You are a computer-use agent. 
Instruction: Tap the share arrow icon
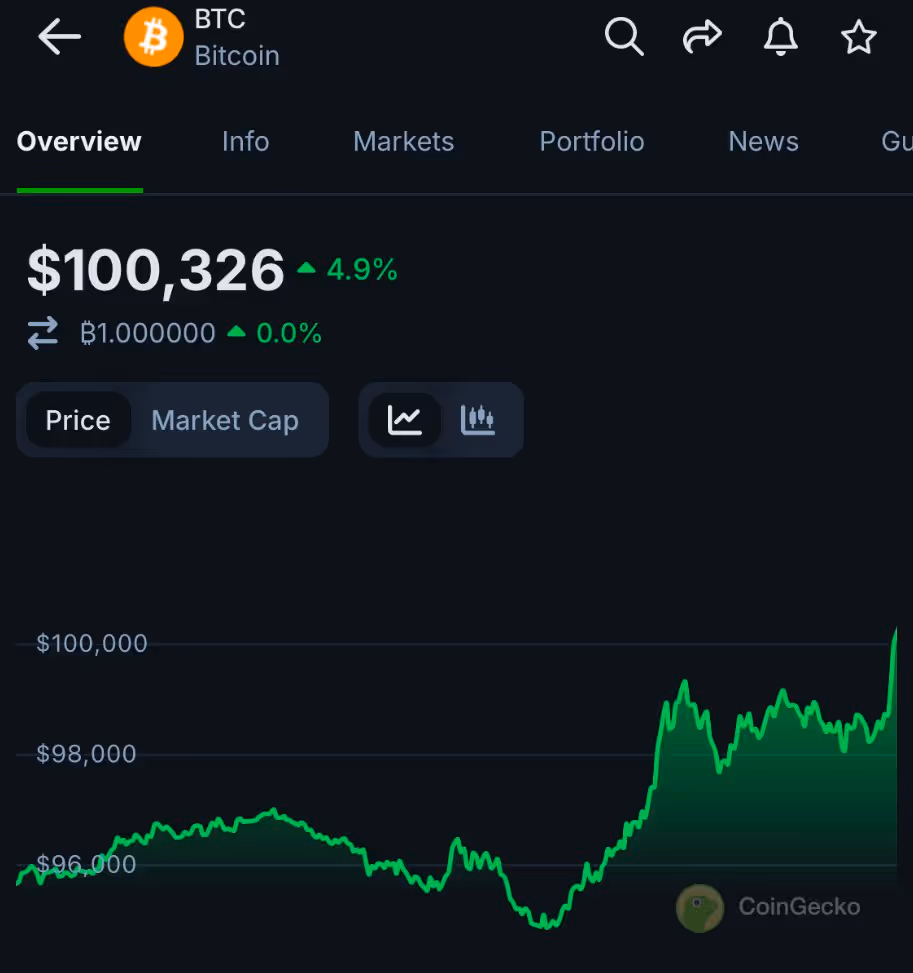pyautogui.click(x=702, y=38)
